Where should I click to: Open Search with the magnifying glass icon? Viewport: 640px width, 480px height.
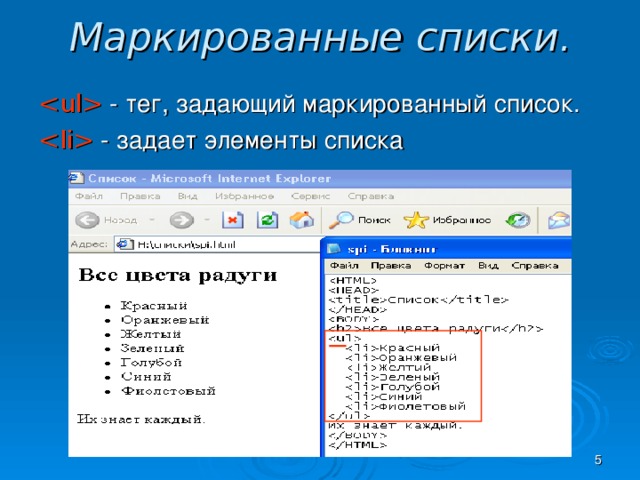click(341, 220)
